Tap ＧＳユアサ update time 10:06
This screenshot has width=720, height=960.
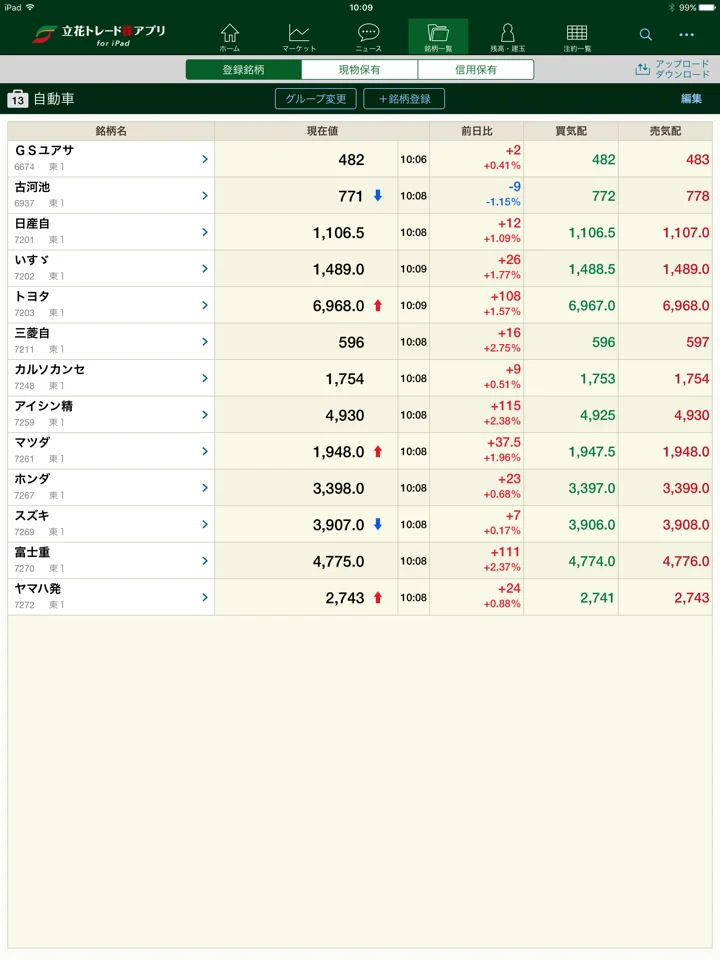(x=413, y=159)
